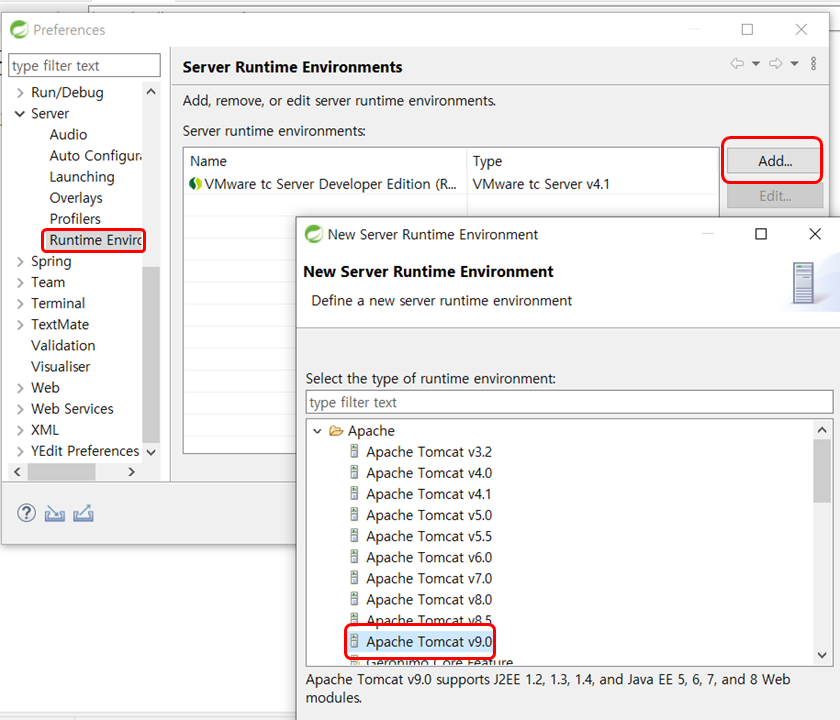
Task: Open Profilers under Server preferences
Action: (x=75, y=219)
